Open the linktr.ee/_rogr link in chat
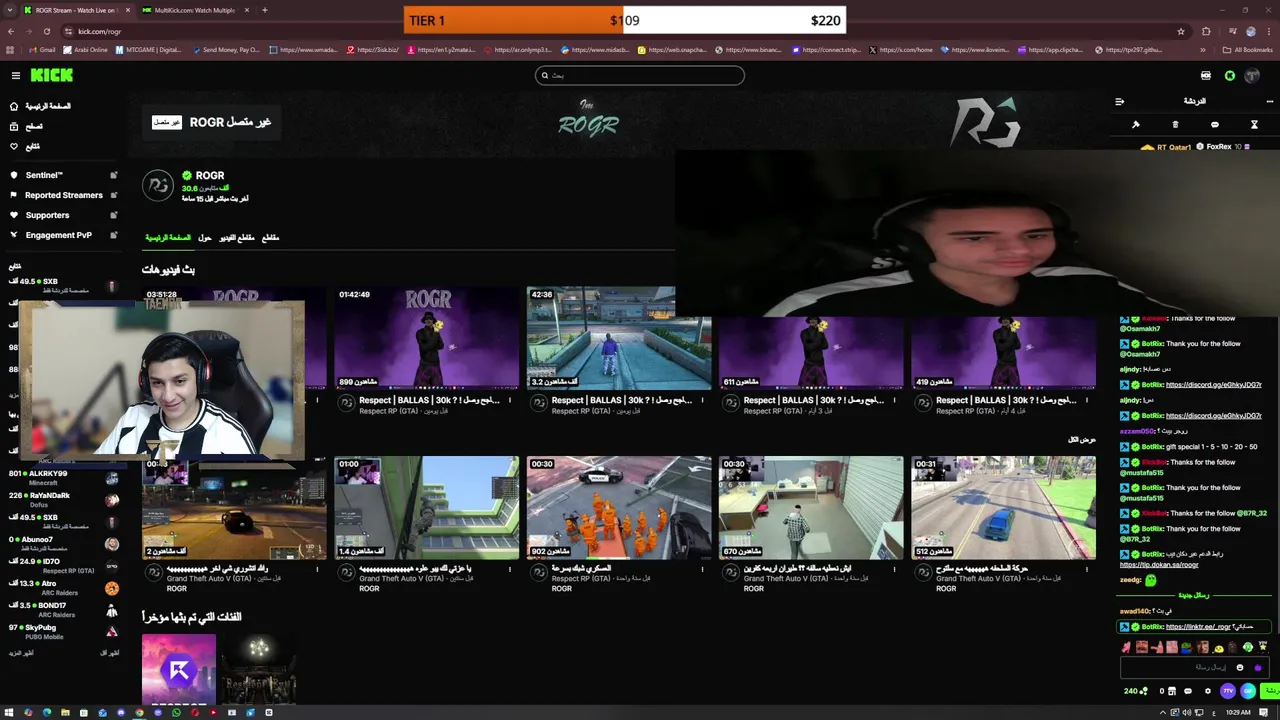This screenshot has height=720, width=1280. (1199, 627)
